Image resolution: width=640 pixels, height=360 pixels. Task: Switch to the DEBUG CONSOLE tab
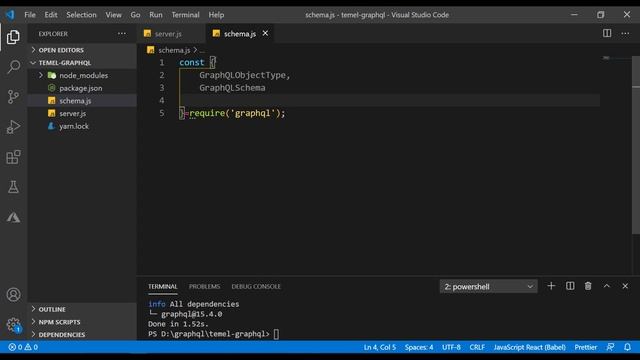256,287
